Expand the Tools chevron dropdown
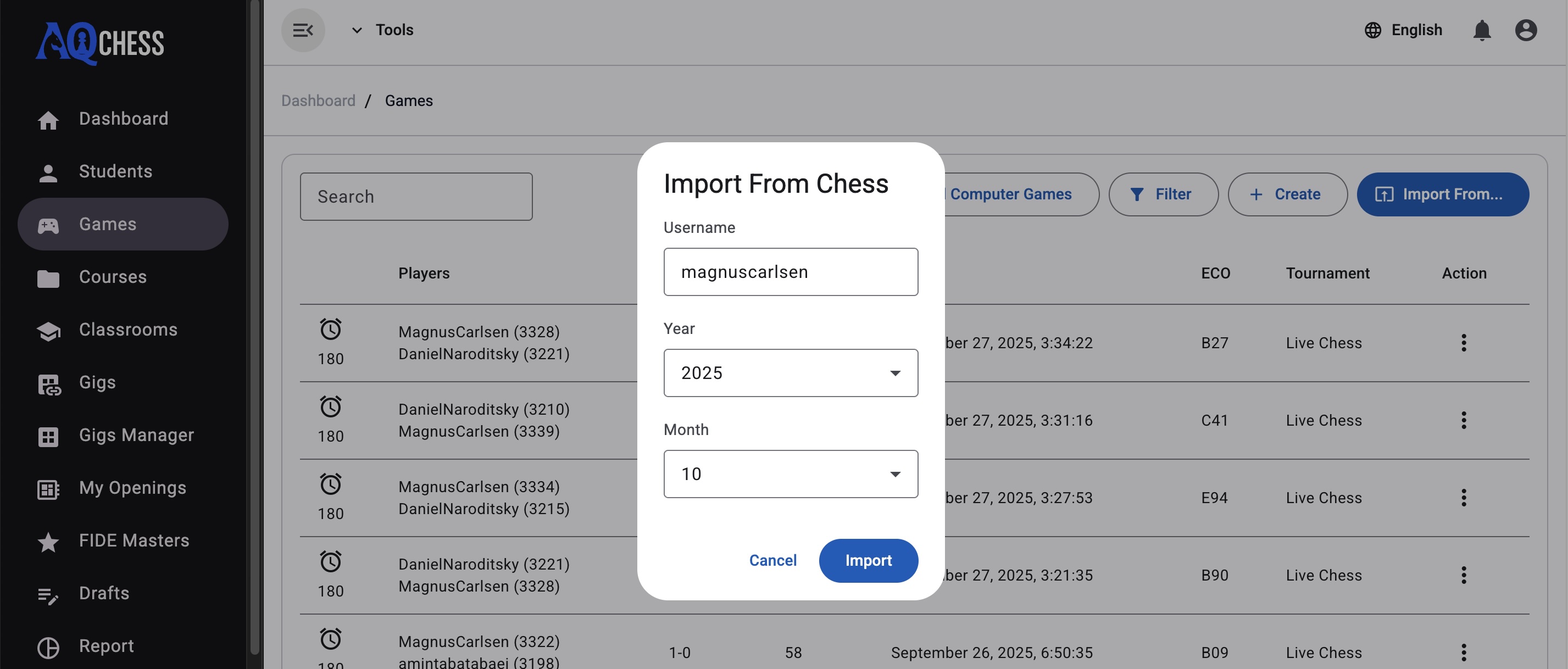The image size is (1568, 669). pos(356,29)
